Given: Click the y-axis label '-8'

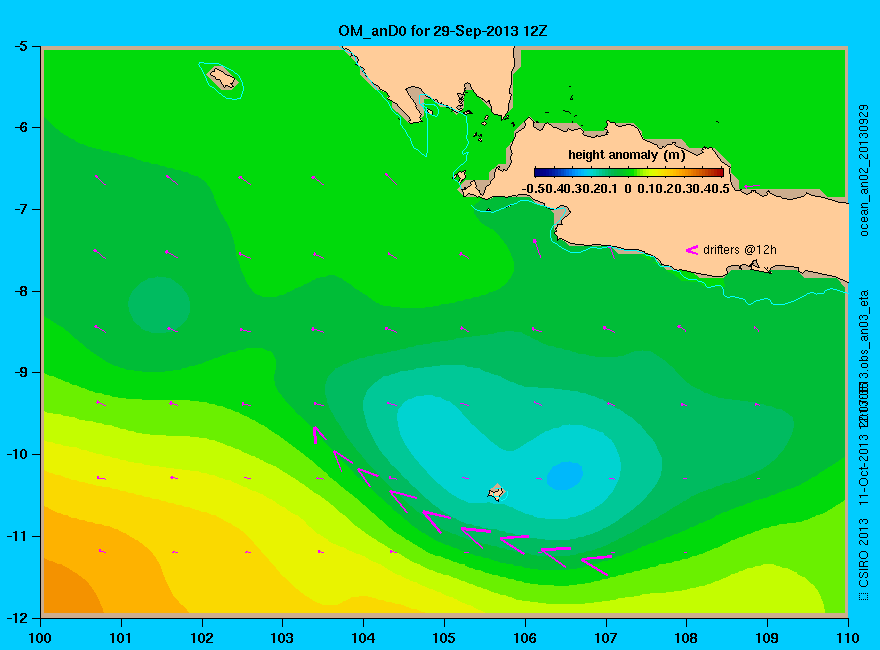Looking at the screenshot, I should (x=20, y=291).
